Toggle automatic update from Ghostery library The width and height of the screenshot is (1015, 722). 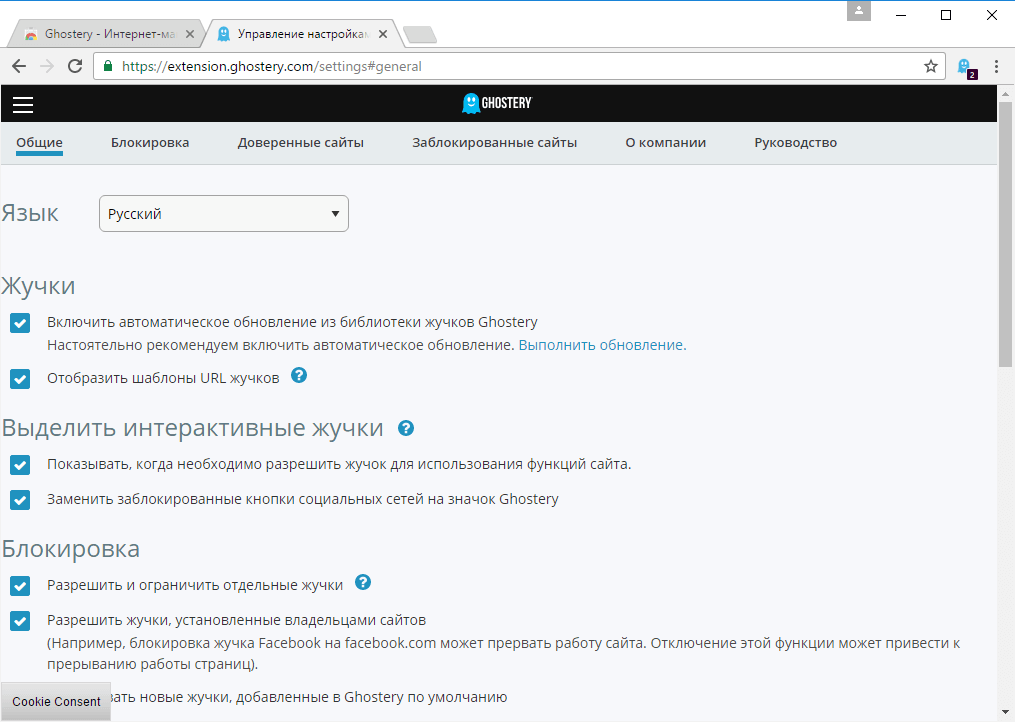coord(20,323)
